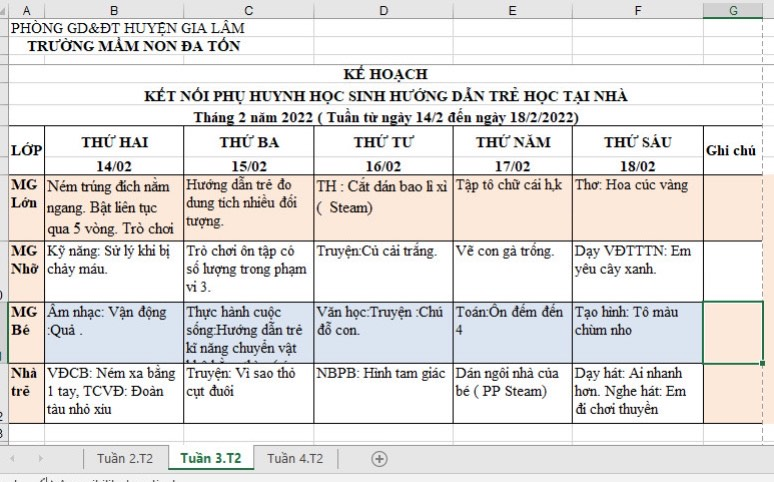Image resolution: width=774 pixels, height=482 pixels.
Task: Select the Nhà trẻ row label cell
Action: pyautogui.click(x=26, y=391)
